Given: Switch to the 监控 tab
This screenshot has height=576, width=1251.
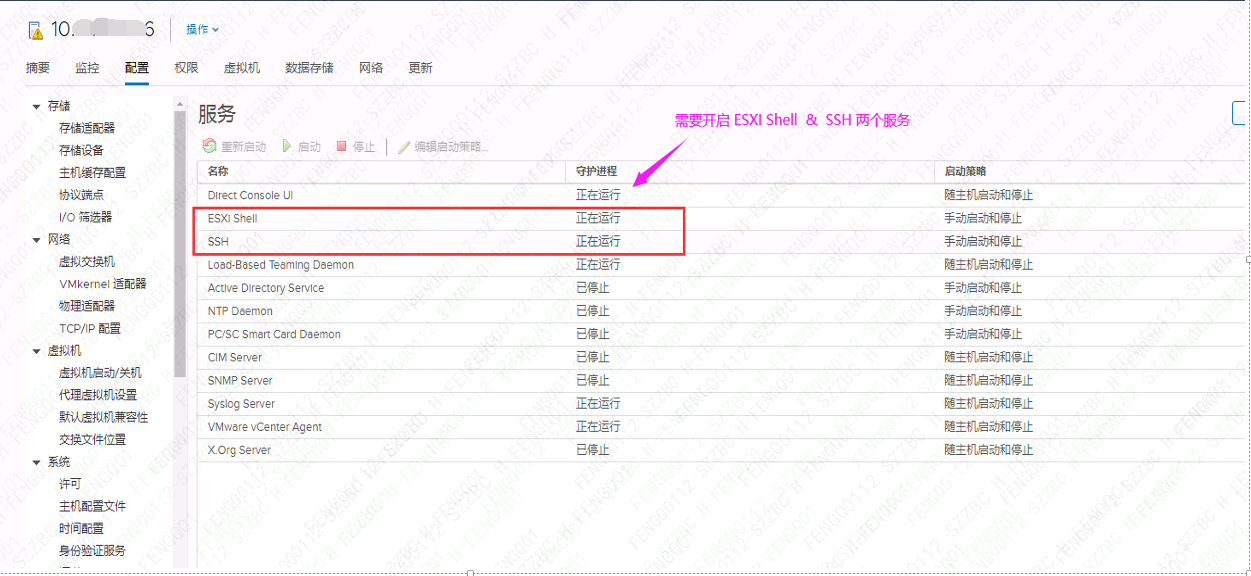Looking at the screenshot, I should click(87, 68).
